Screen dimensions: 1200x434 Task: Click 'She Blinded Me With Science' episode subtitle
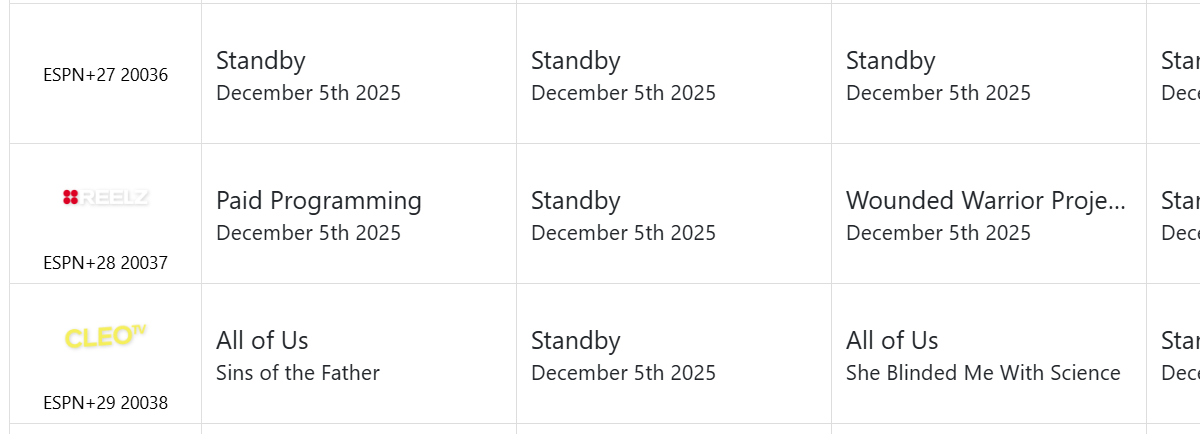point(983,373)
